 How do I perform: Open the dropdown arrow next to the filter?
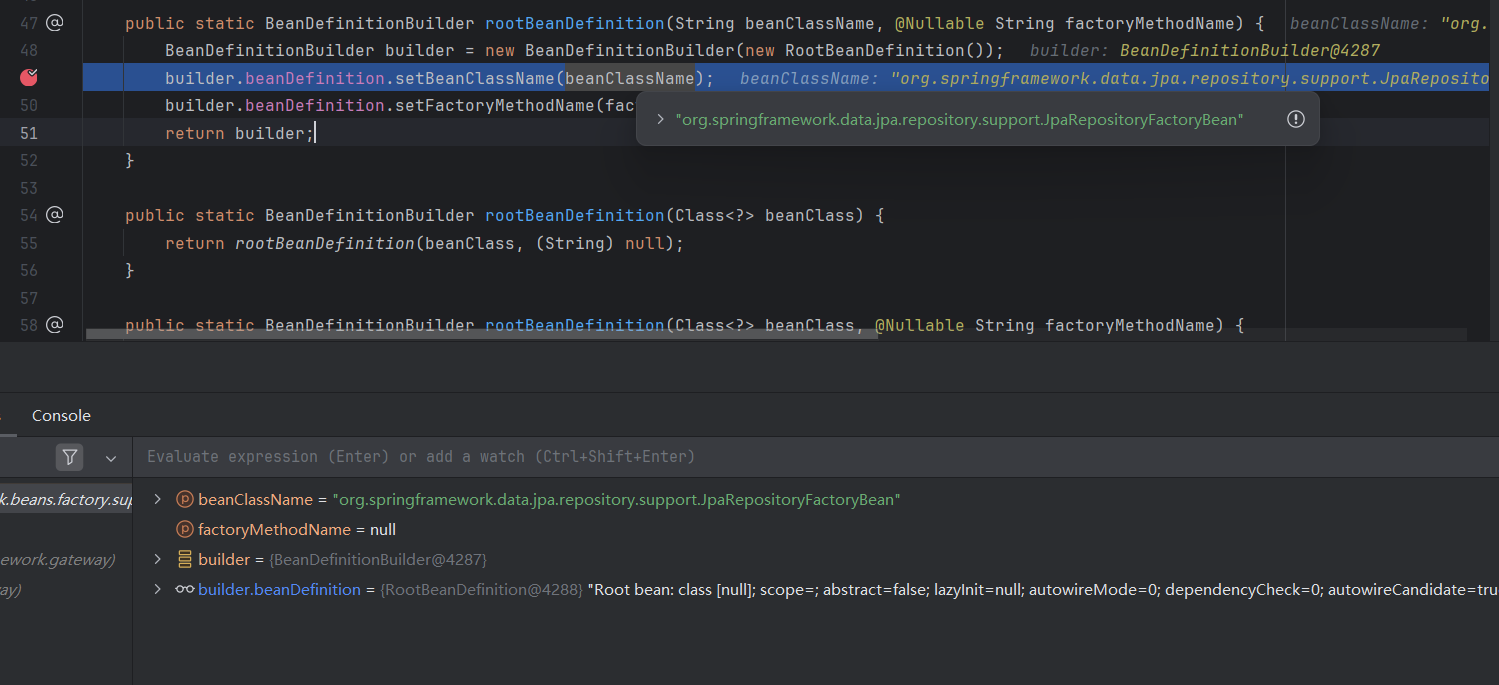pyautogui.click(x=111, y=458)
